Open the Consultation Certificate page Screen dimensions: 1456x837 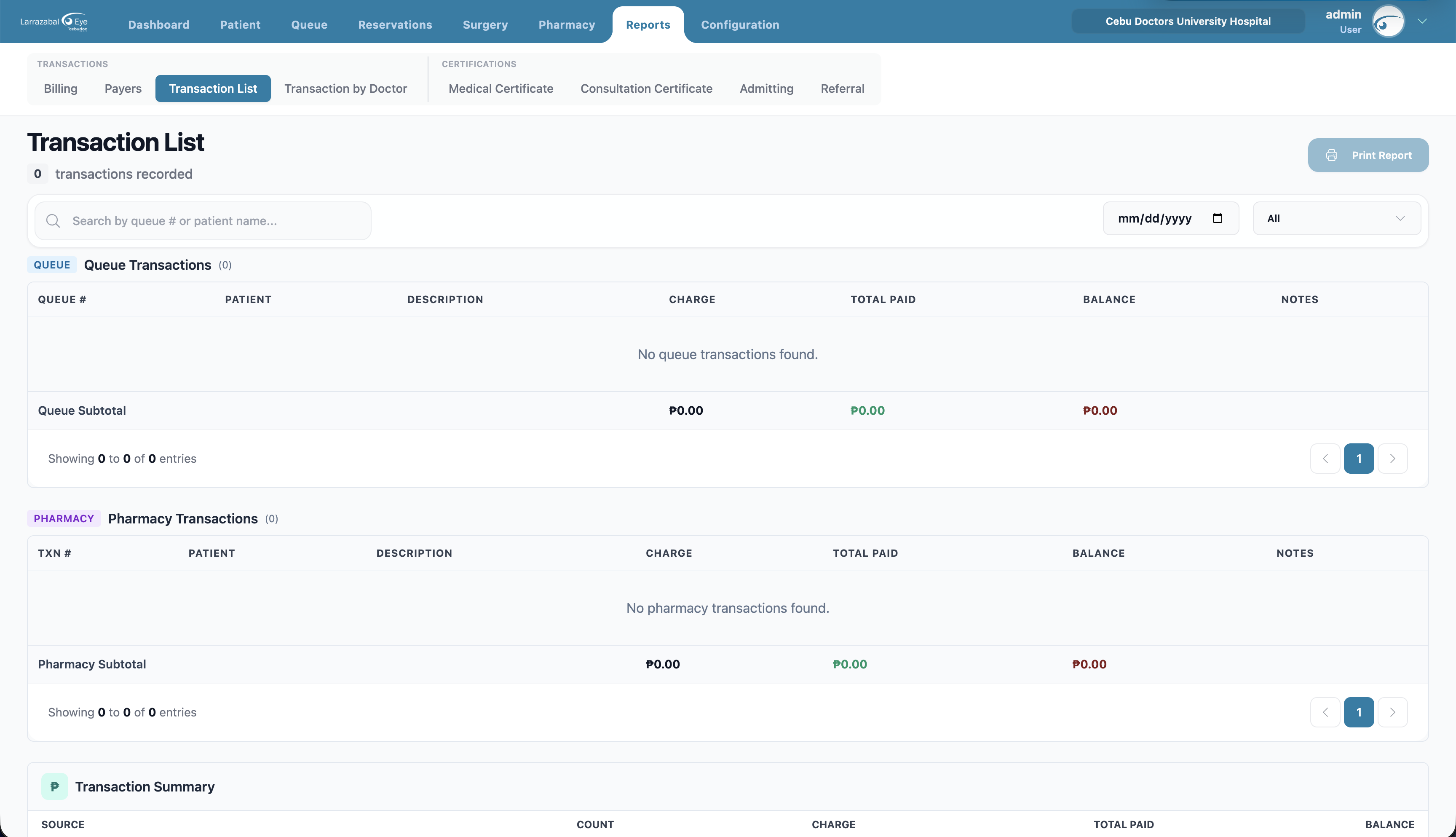[x=646, y=89]
